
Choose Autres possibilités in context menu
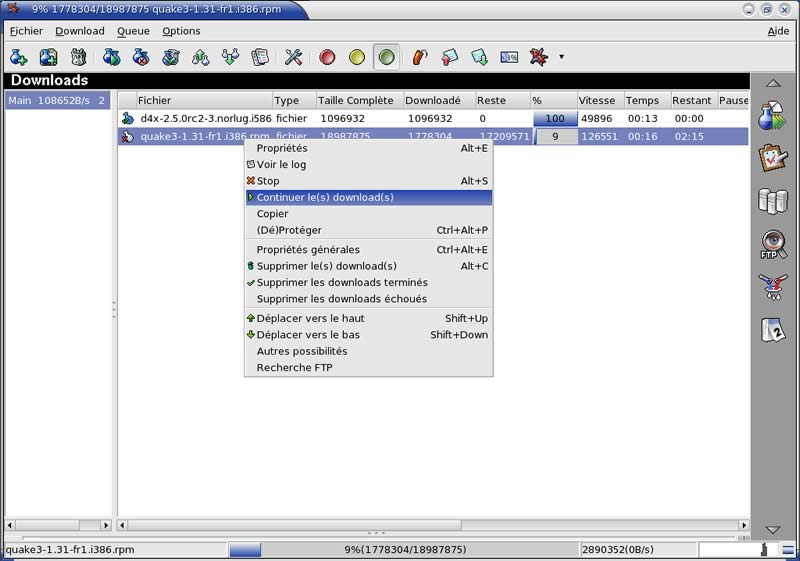click(x=368, y=351)
